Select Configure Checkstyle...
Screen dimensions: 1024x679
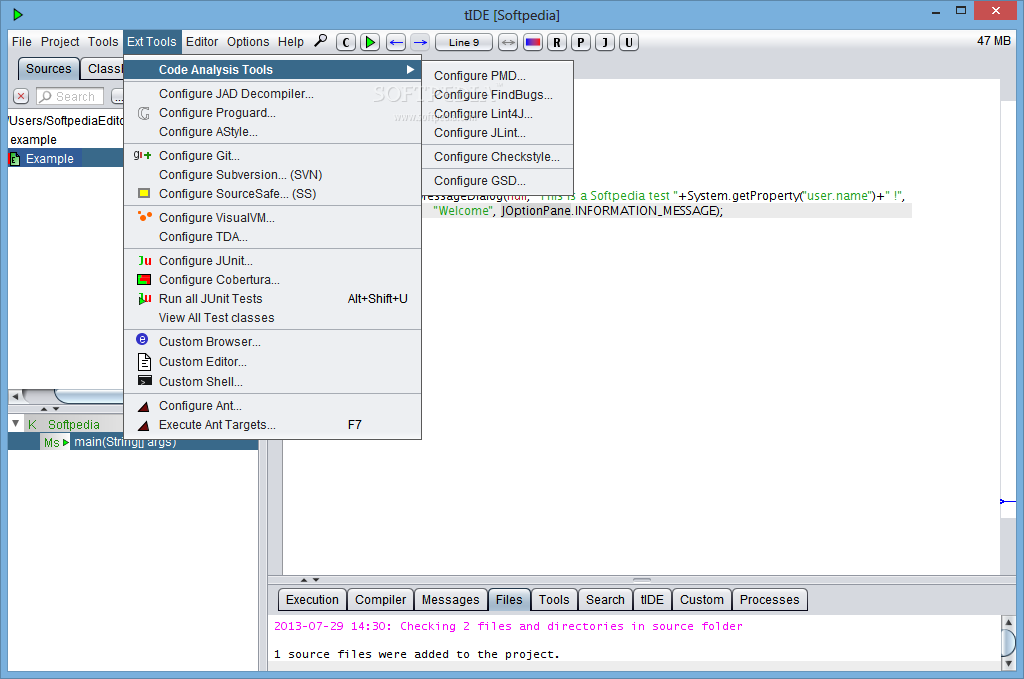[498, 157]
